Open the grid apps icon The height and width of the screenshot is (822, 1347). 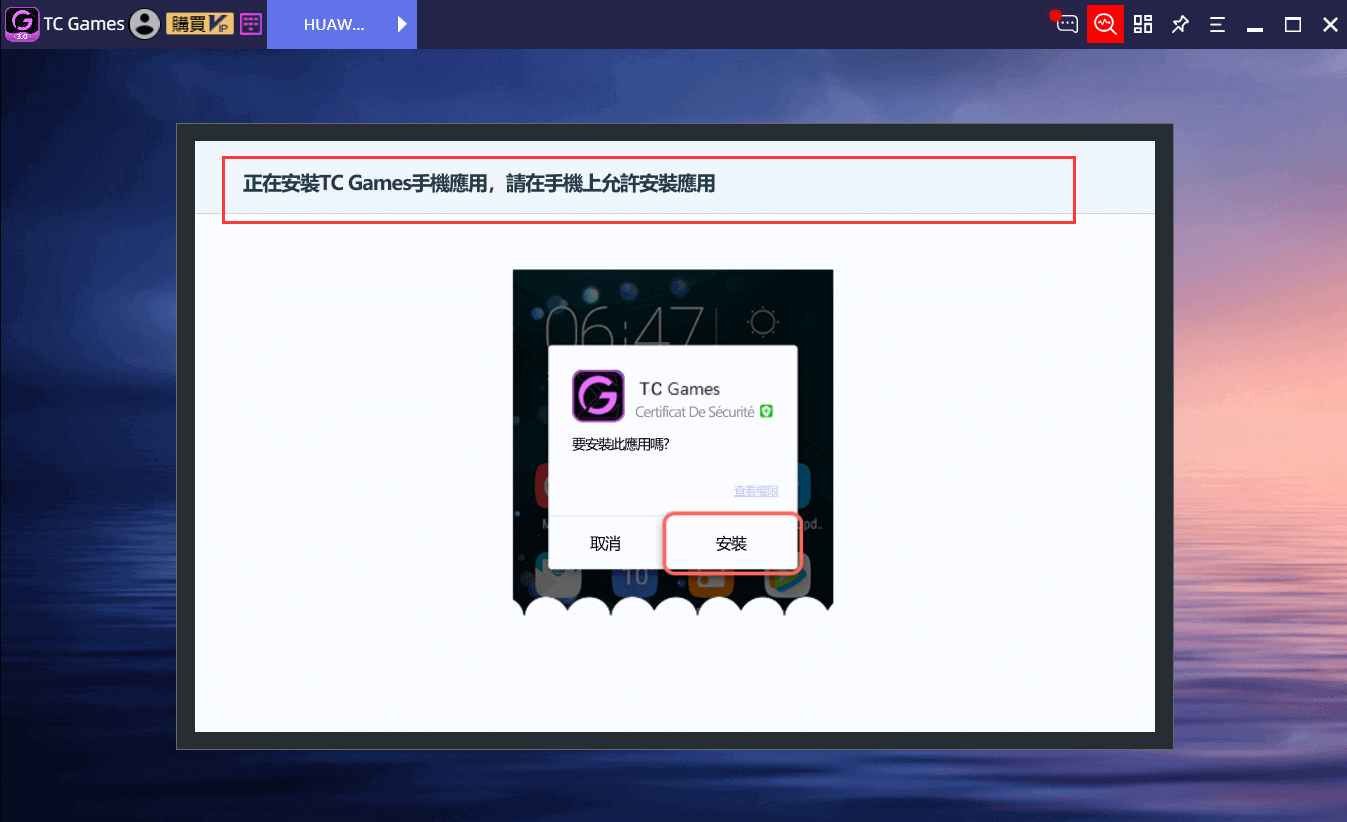1143,24
